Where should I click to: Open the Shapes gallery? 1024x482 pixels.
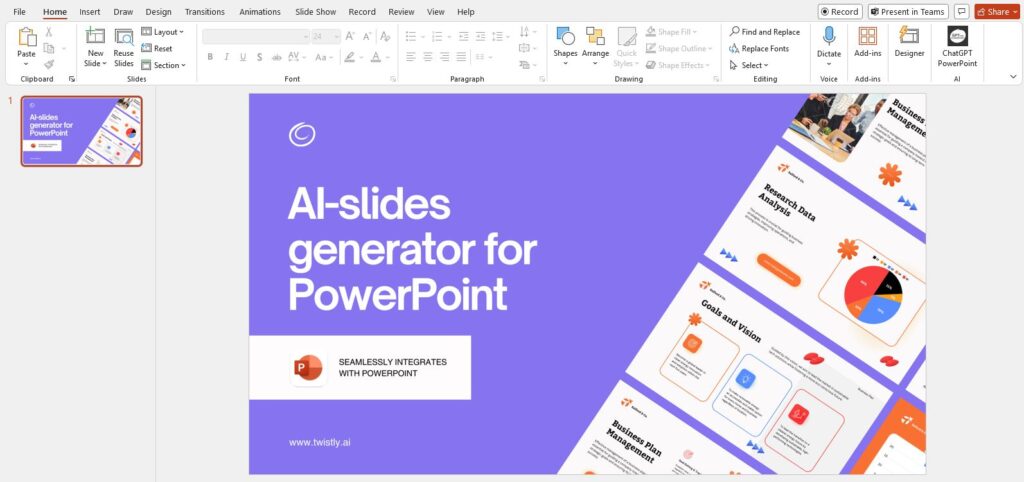point(565,46)
